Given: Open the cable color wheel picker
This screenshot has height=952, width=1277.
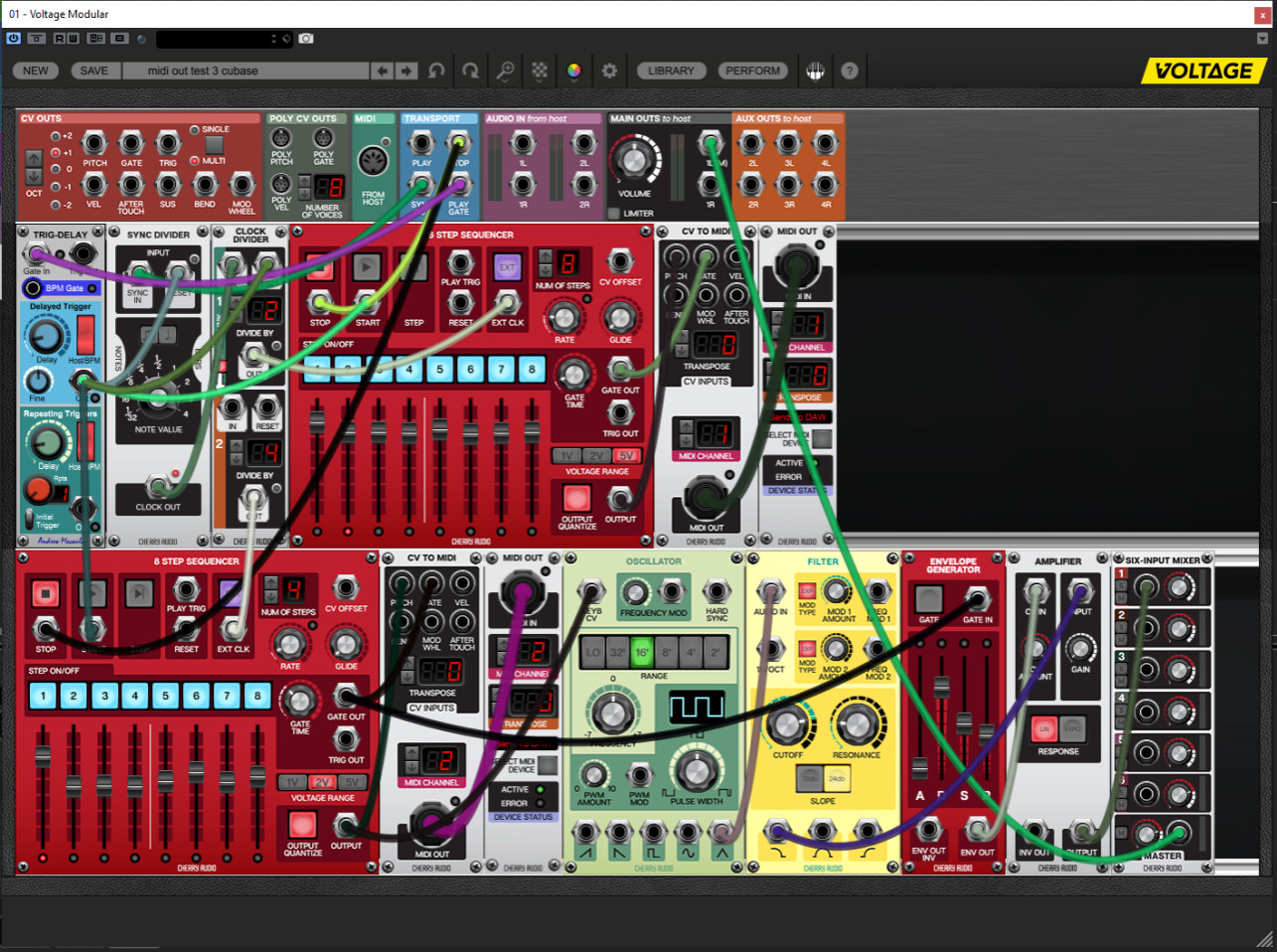Looking at the screenshot, I should coord(574,71).
